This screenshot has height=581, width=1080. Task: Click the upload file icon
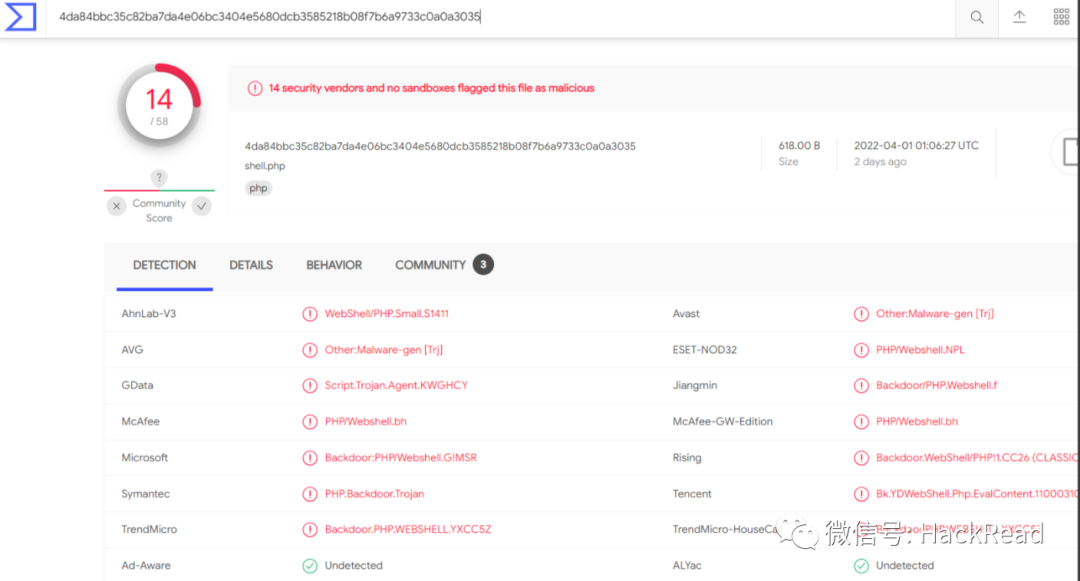[1019, 17]
